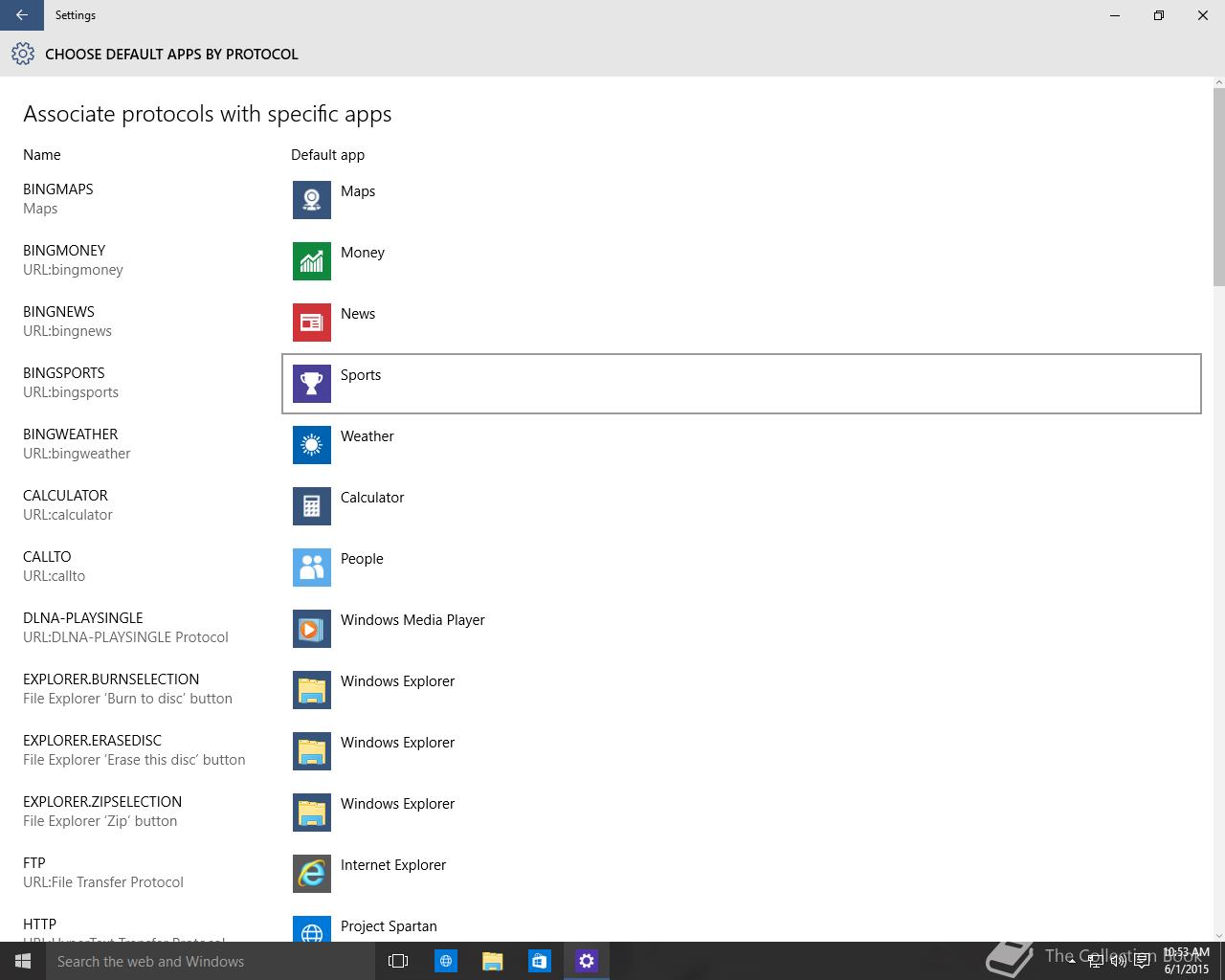The width and height of the screenshot is (1225, 980).
Task: Select the EXPLORER.BURNSELECTION protocol name
Action: click(111, 679)
